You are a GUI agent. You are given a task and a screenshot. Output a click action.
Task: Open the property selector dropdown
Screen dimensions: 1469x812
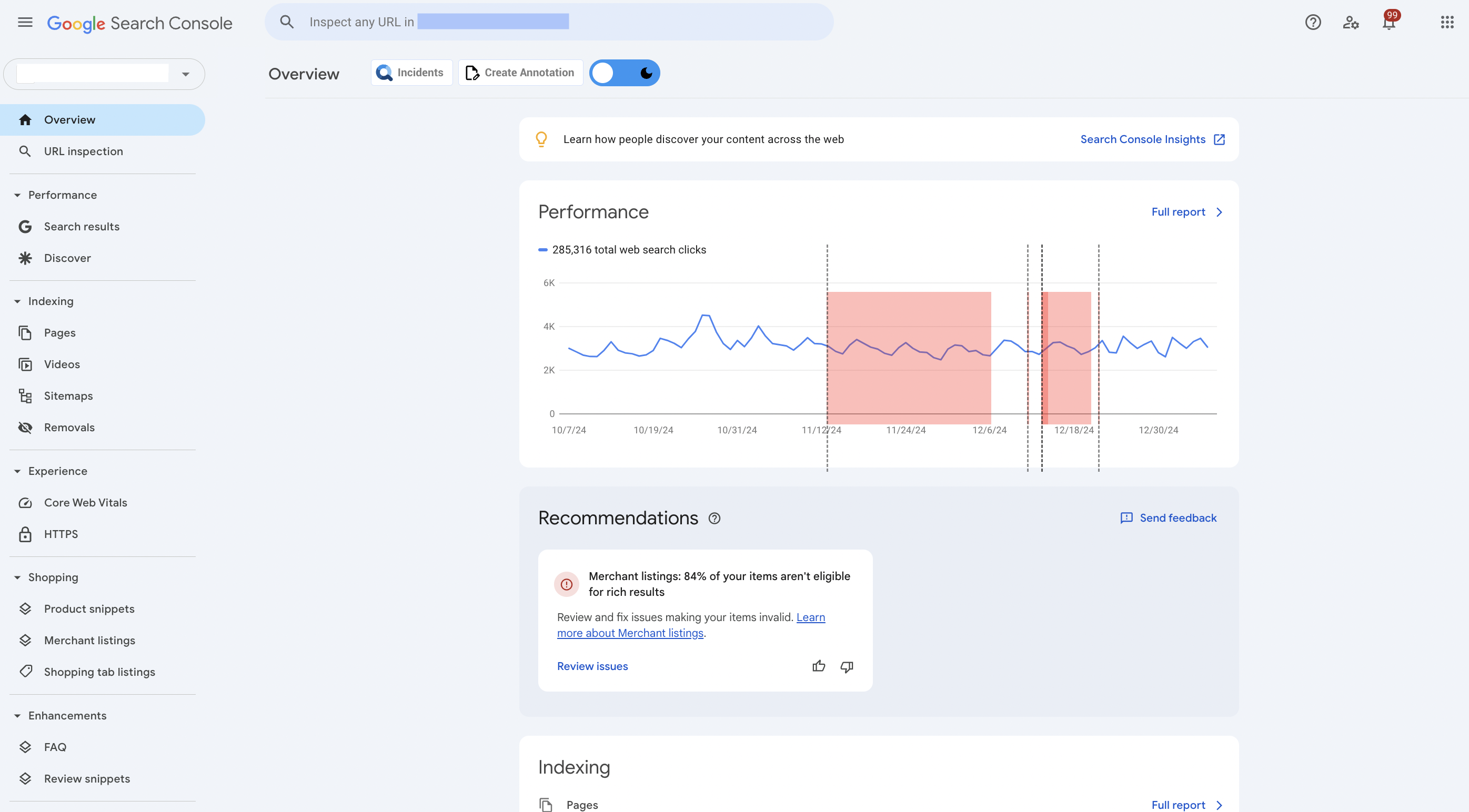pyautogui.click(x=185, y=74)
